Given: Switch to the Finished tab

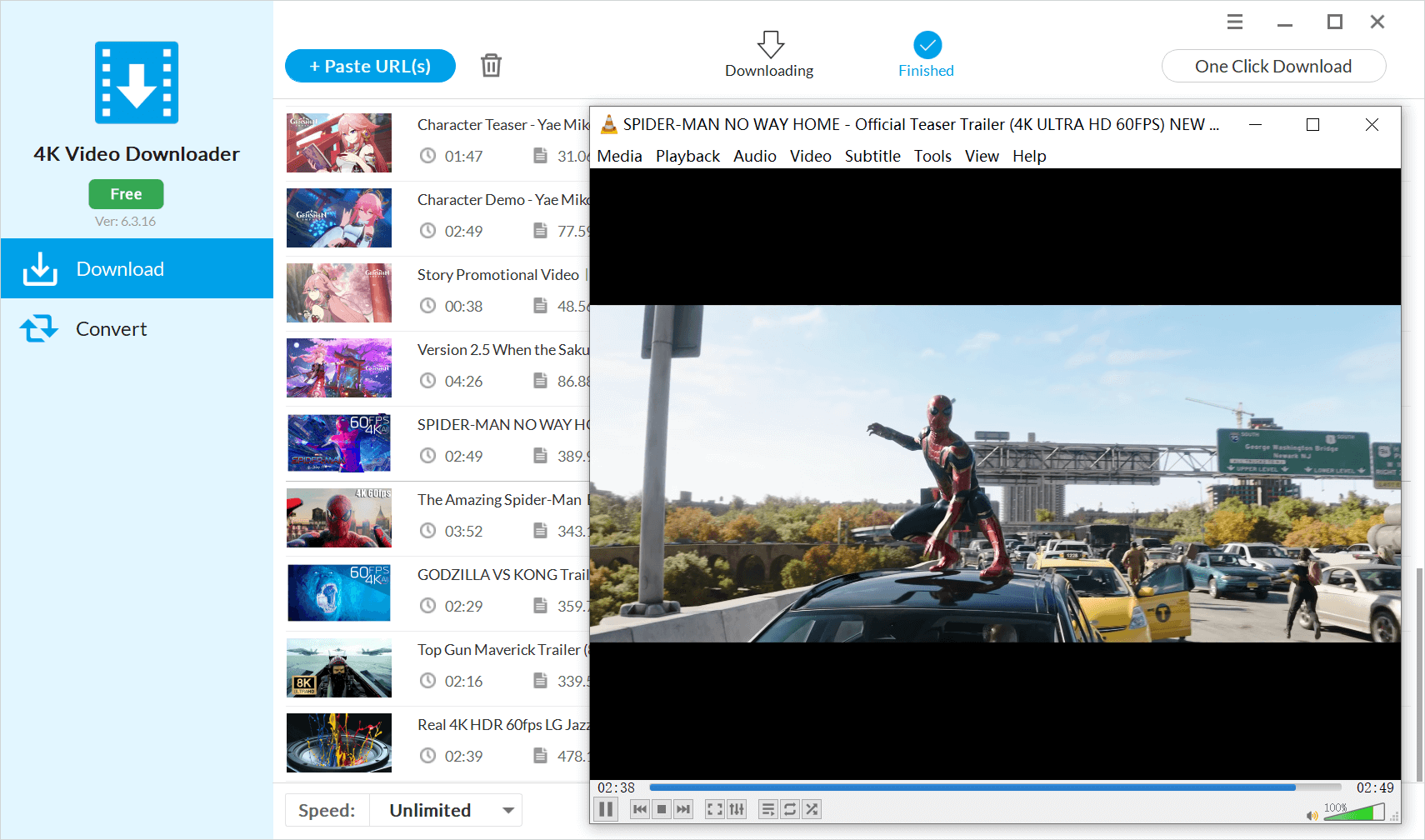Looking at the screenshot, I should coord(926,55).
